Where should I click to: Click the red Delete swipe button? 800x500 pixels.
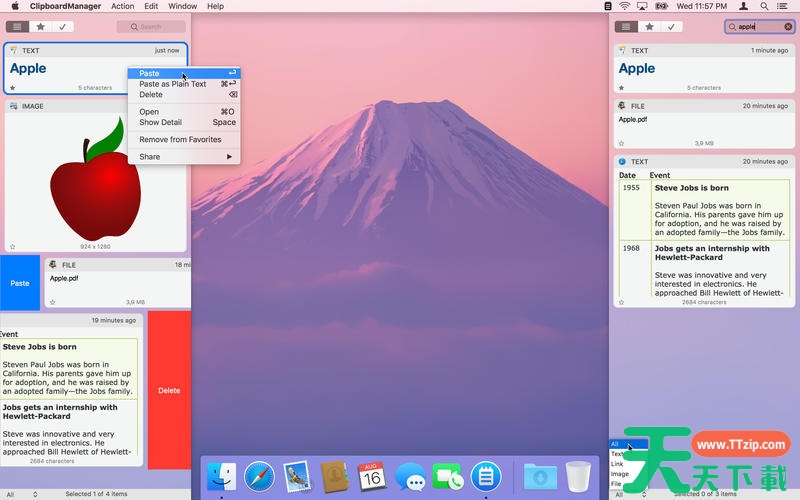click(169, 390)
